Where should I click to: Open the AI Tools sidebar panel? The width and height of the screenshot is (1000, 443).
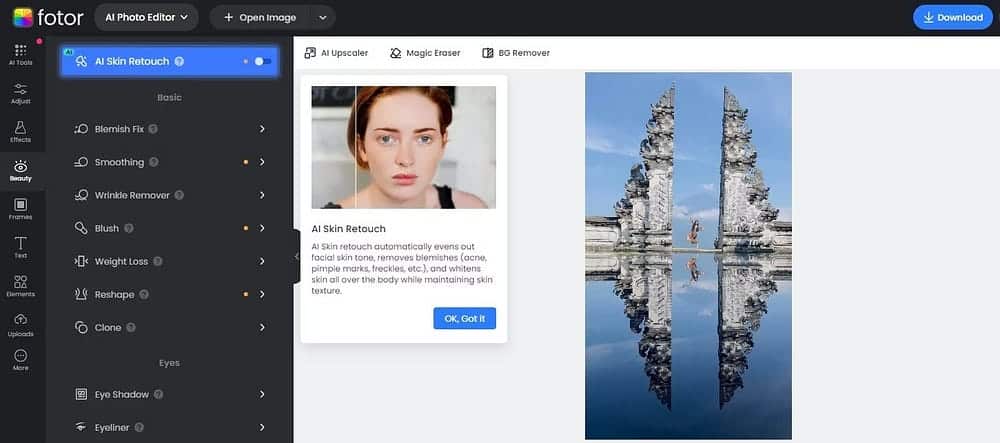(x=20, y=54)
